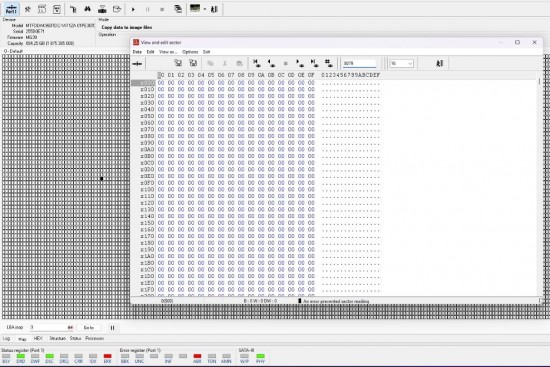Click the exit door icon in main toolbar

[214, 9]
